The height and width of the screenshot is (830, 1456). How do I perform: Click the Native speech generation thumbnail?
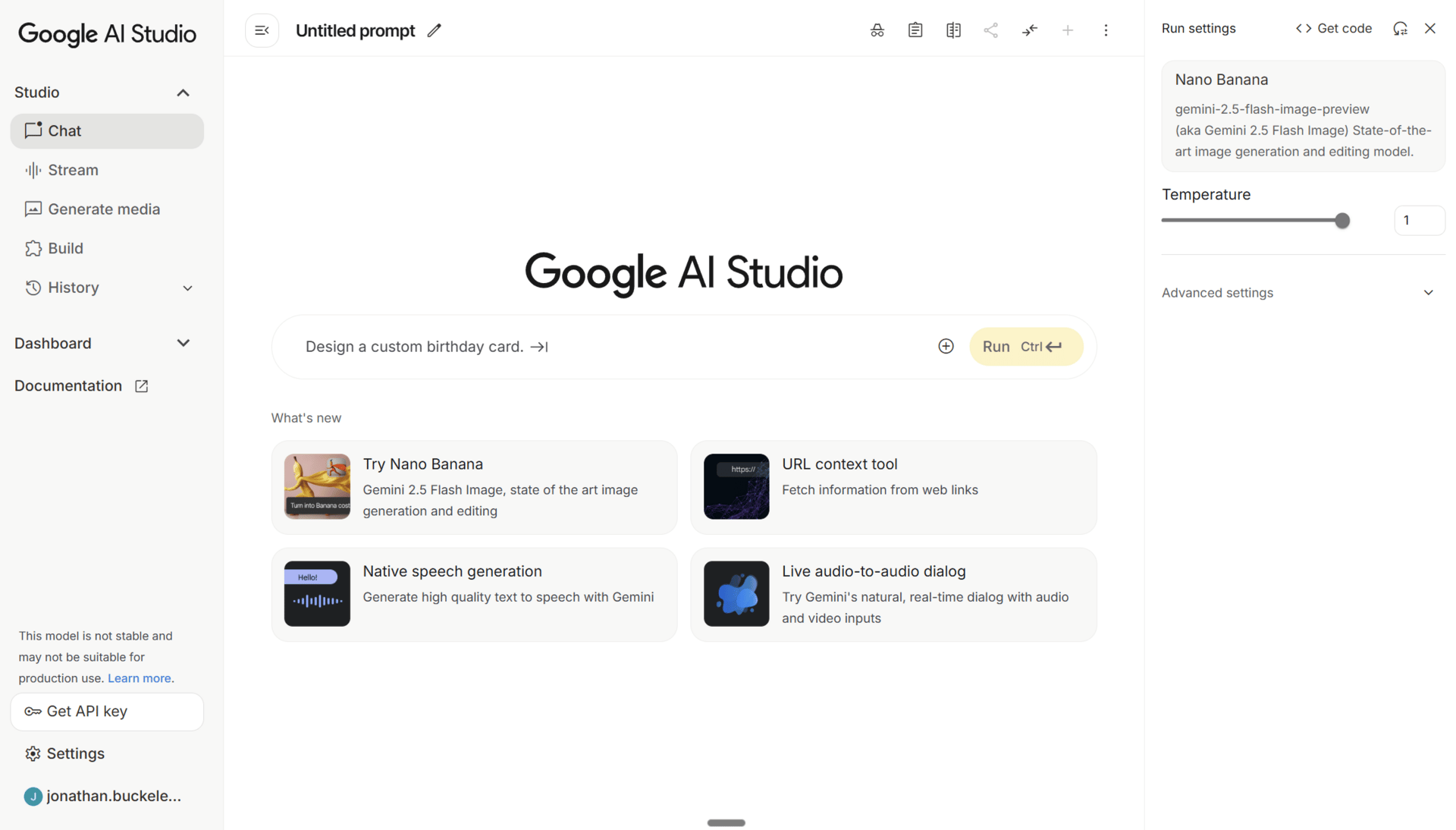317,594
